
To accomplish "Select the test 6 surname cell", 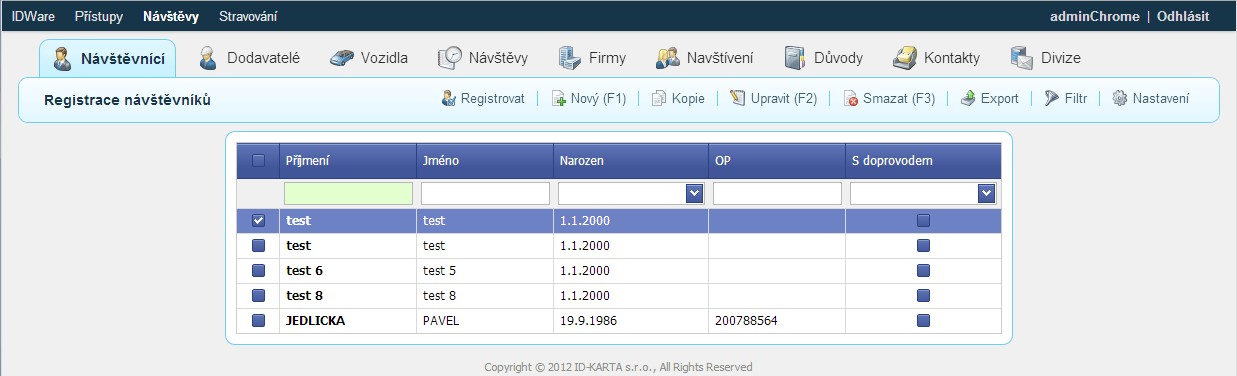I will click(x=348, y=270).
